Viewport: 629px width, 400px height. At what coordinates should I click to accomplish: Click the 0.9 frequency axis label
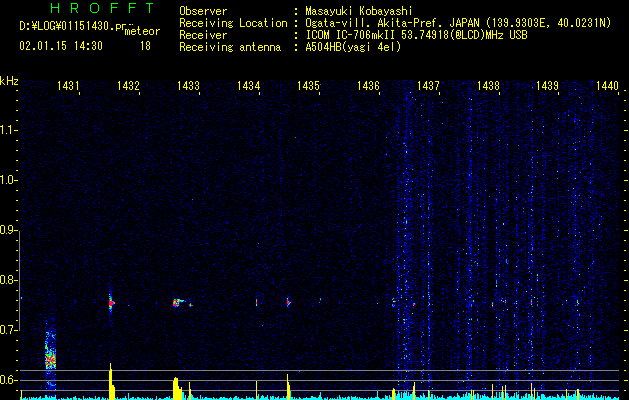8,230
